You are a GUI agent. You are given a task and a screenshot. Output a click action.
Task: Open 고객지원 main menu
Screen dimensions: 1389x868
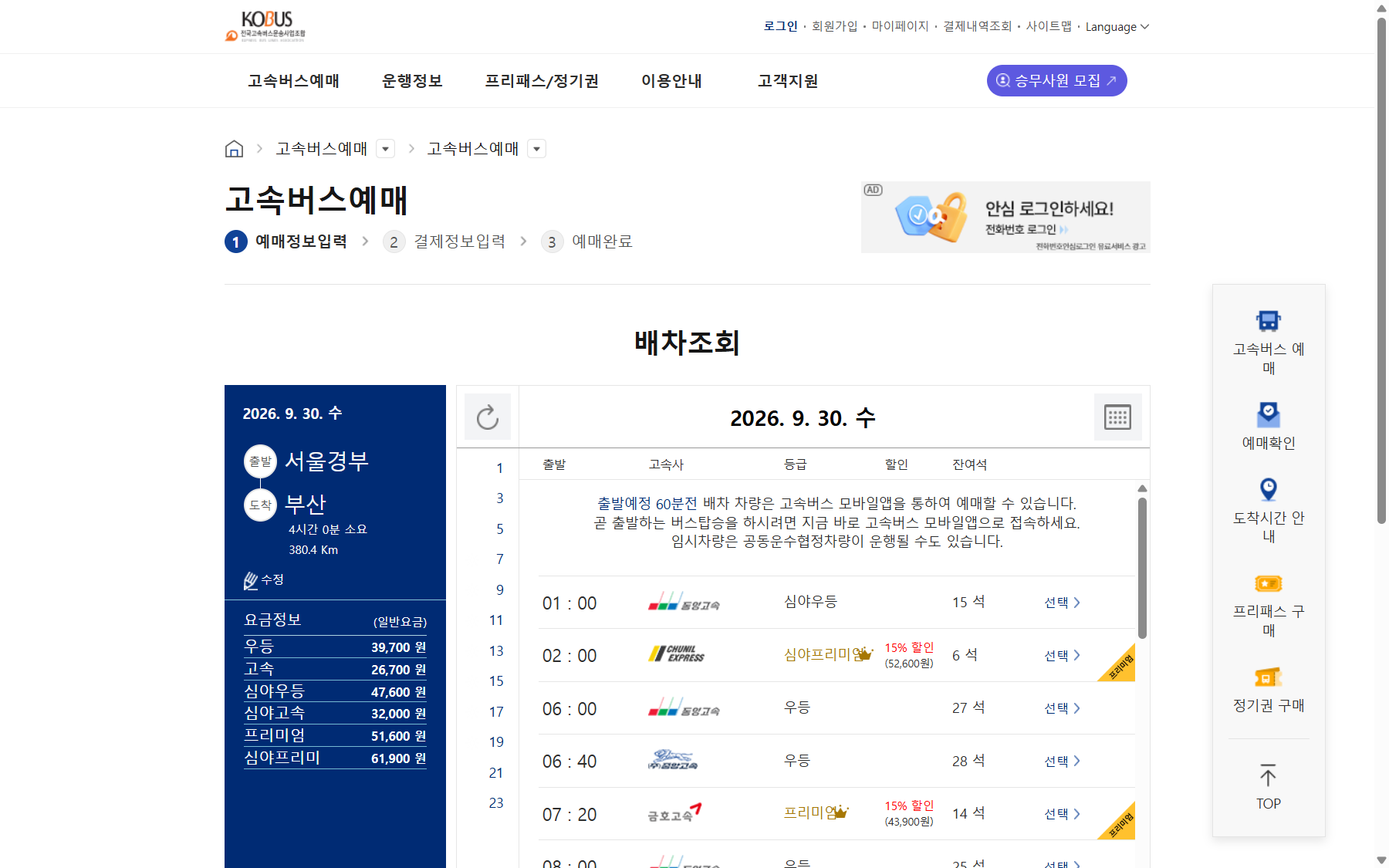[x=788, y=81]
